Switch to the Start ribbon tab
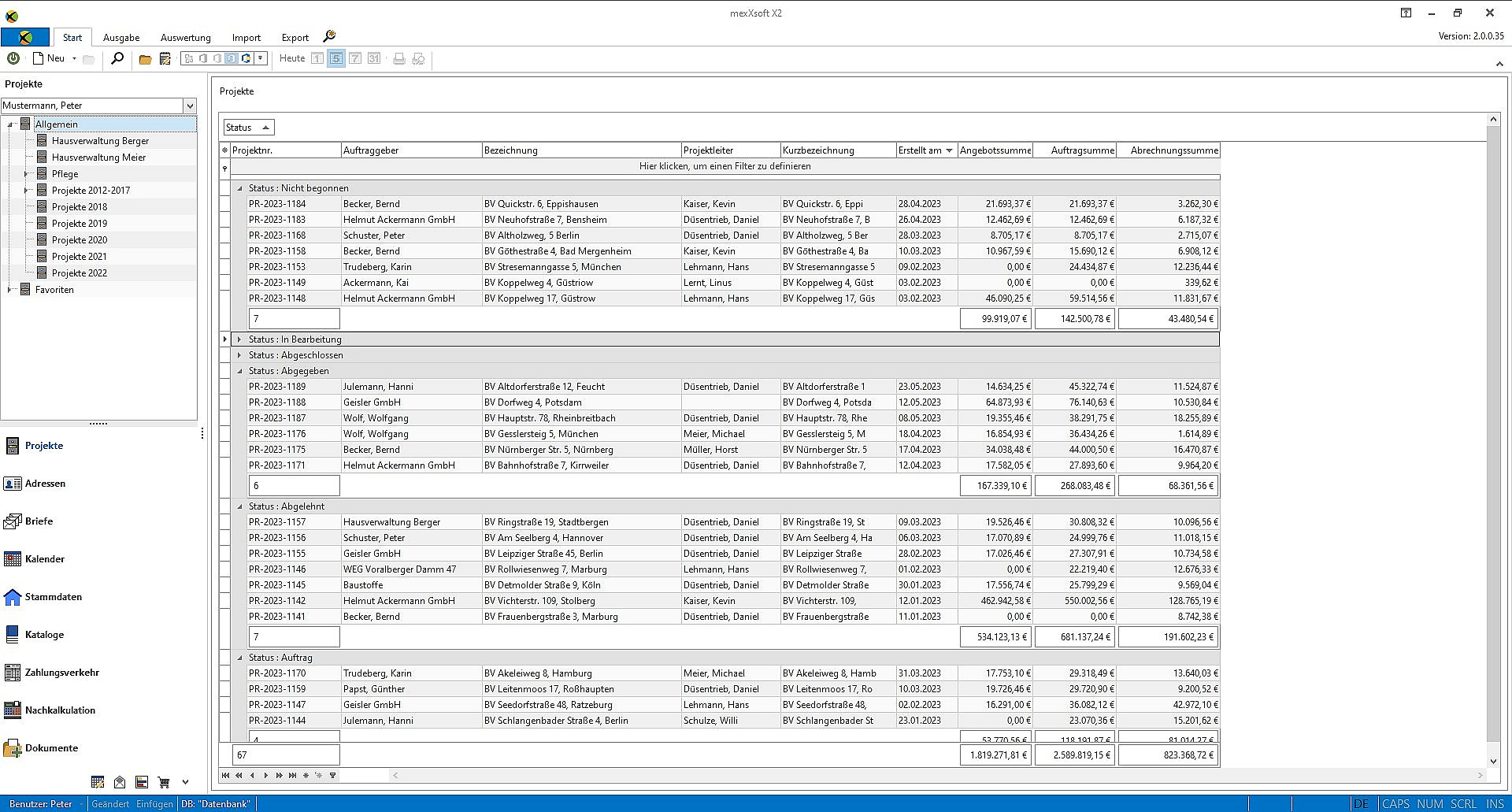 [x=72, y=37]
